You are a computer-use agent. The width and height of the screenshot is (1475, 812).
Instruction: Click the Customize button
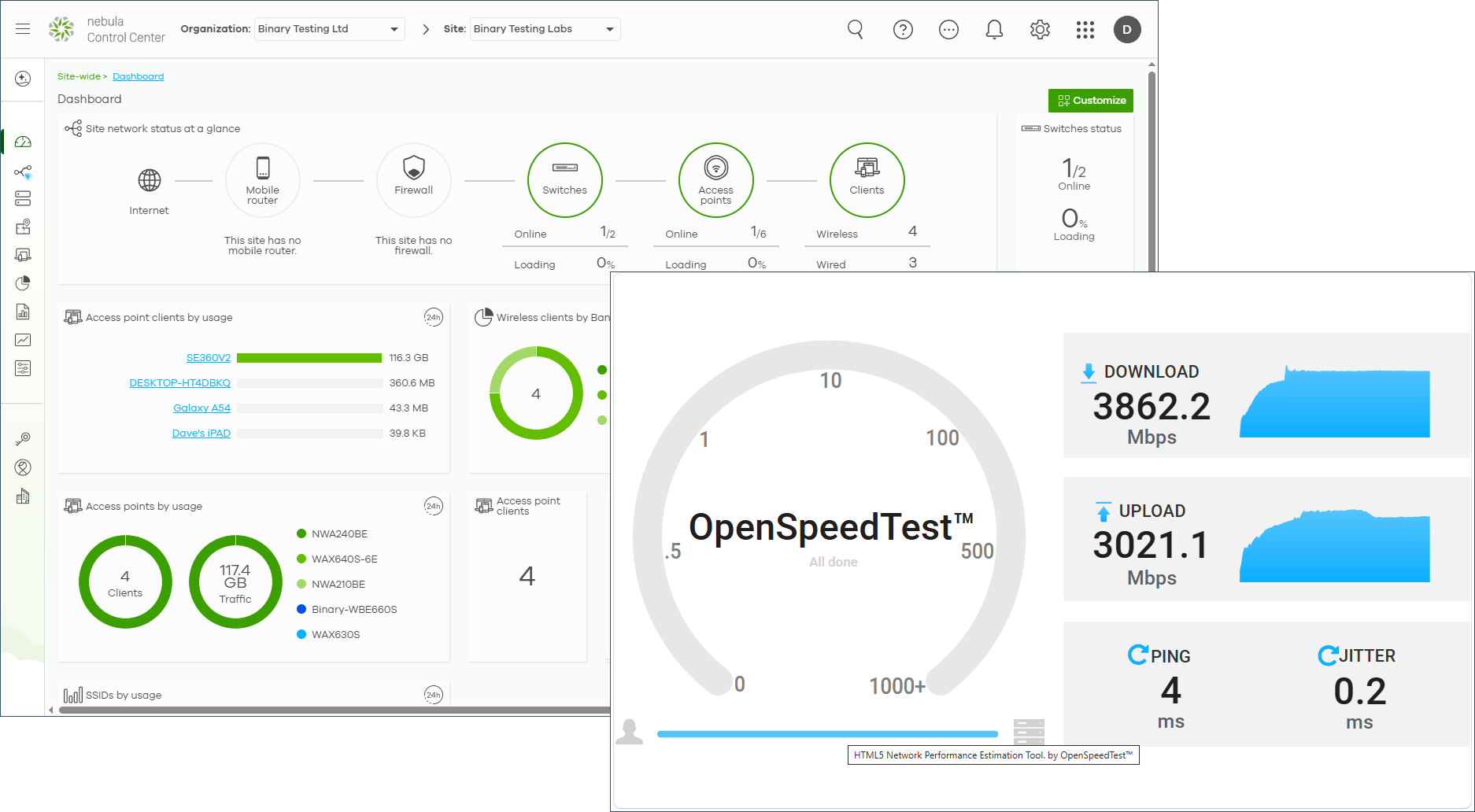point(1091,101)
